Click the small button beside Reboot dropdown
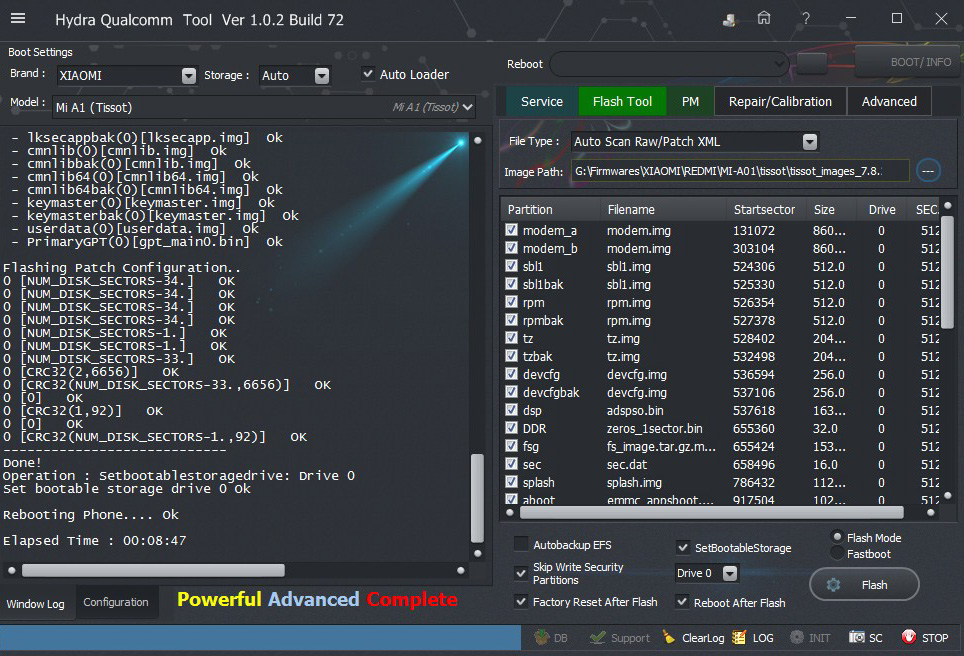This screenshot has width=964, height=656. point(812,63)
